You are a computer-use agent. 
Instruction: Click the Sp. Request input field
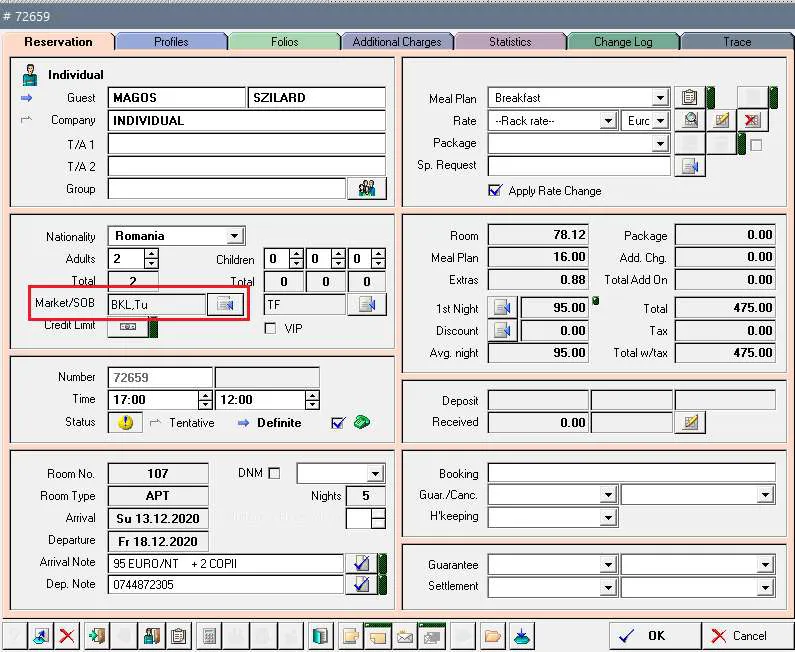tap(579, 166)
